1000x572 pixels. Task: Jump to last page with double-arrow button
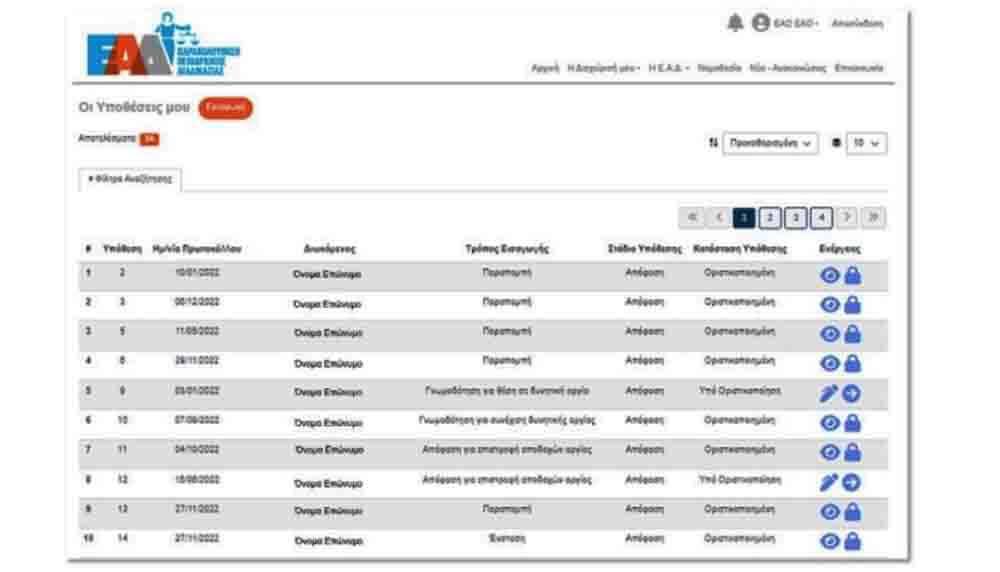click(x=873, y=217)
